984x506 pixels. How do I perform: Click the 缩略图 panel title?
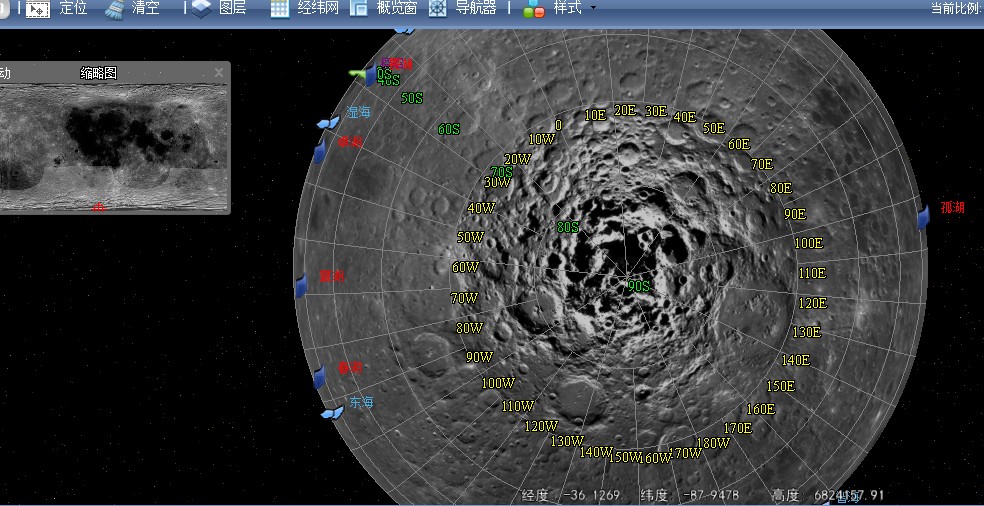coord(99,73)
